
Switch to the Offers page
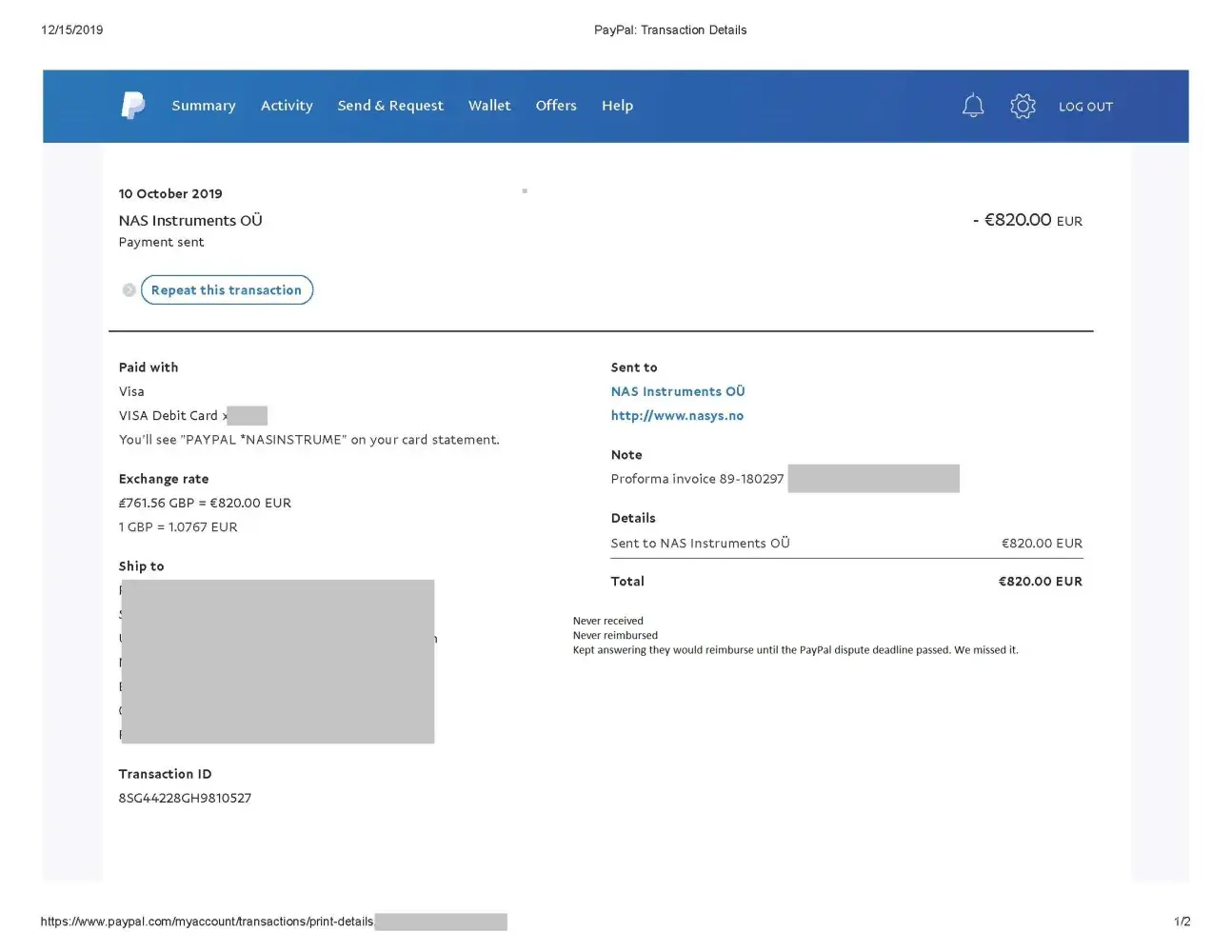pyautogui.click(x=556, y=106)
